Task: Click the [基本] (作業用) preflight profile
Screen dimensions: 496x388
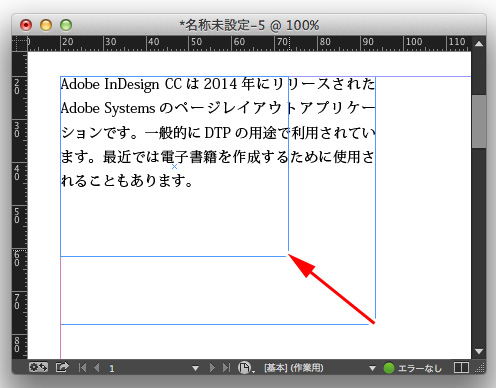Action: click(294, 368)
